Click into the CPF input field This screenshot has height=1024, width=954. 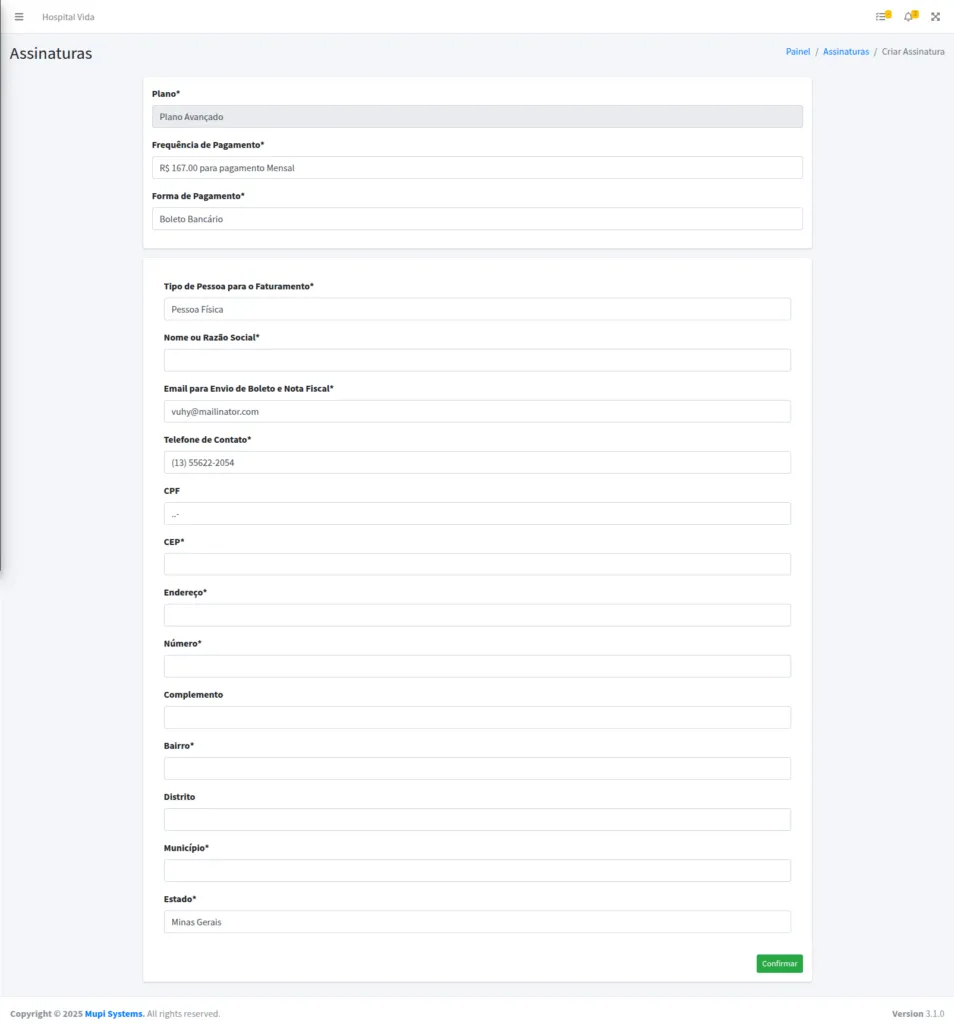click(x=477, y=514)
